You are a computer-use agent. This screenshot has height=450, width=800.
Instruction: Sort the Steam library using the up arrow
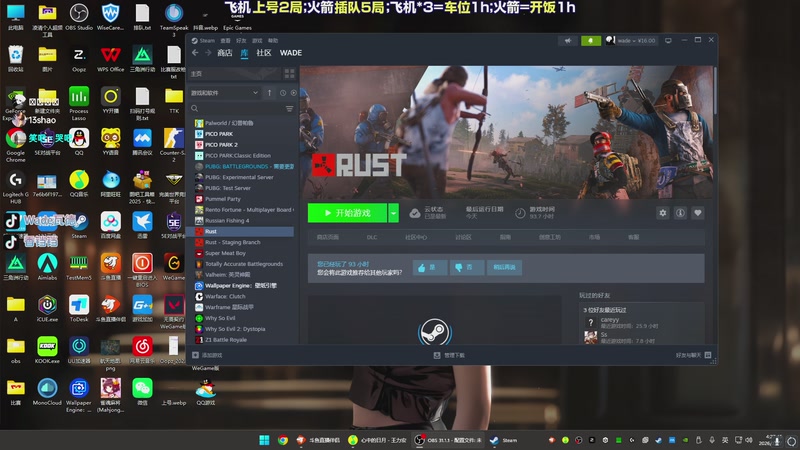269,93
